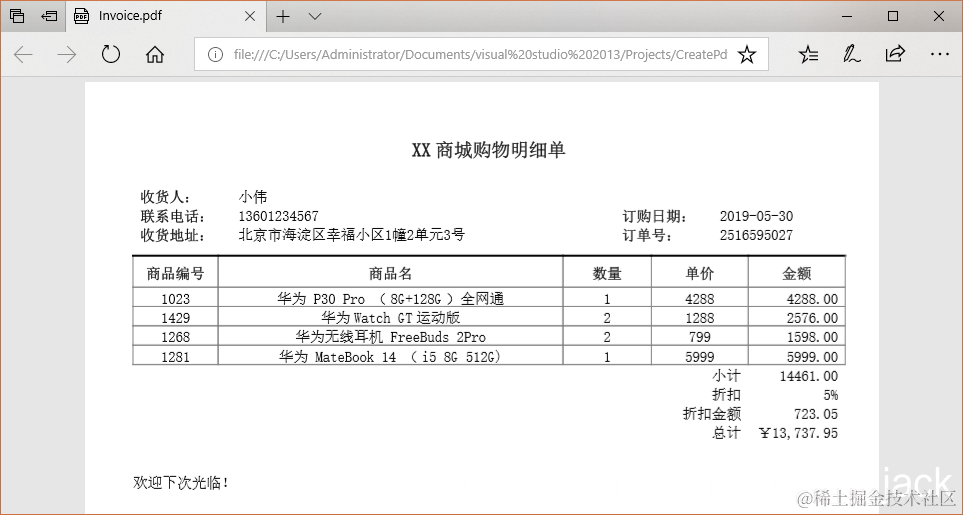
Task: Select the discount amount 723.05
Action: [816, 414]
